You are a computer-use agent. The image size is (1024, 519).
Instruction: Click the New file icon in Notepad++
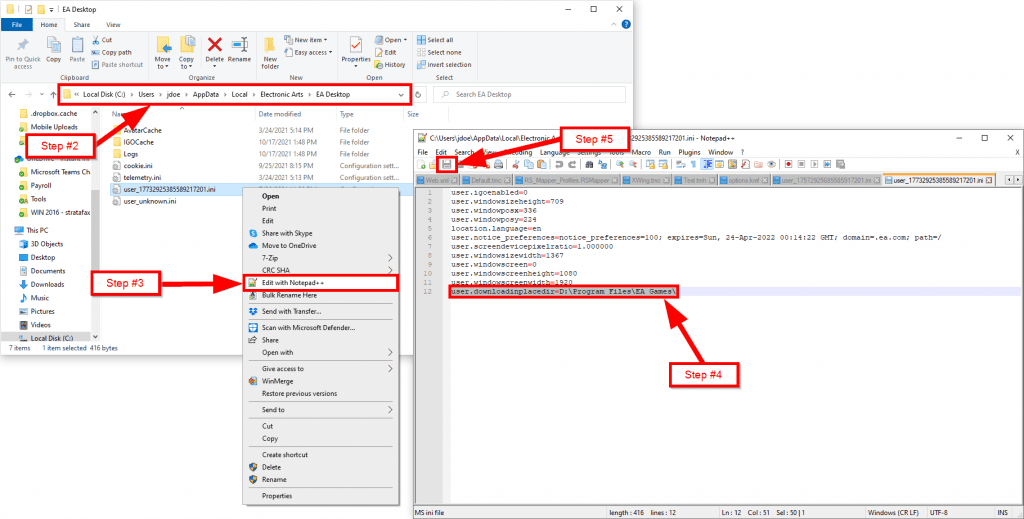(x=421, y=165)
